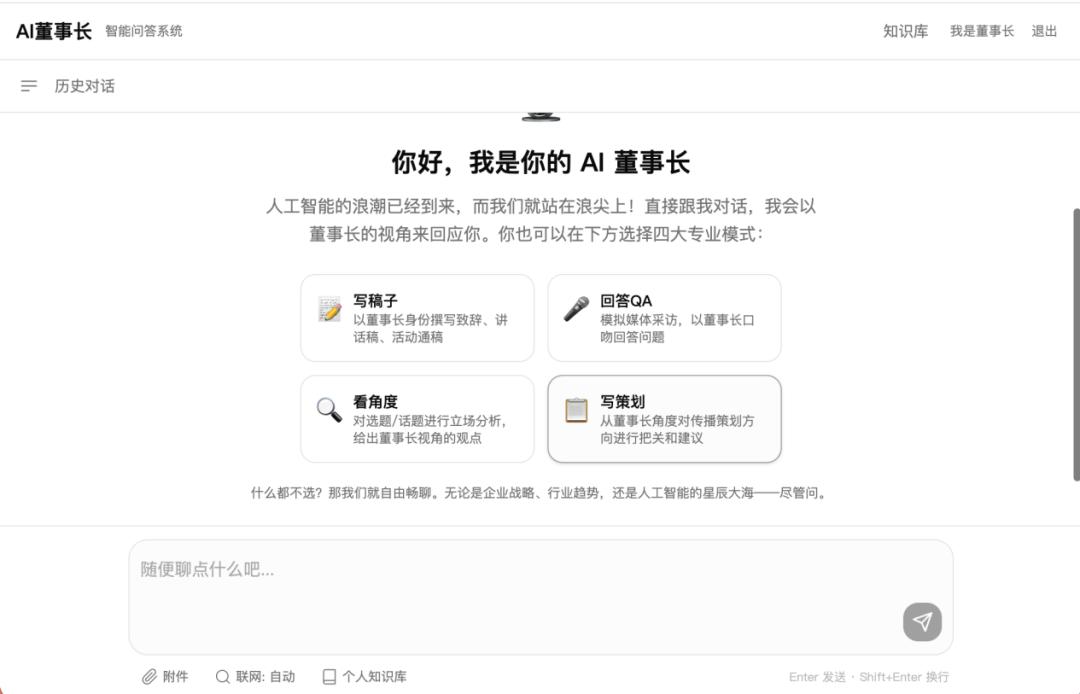Click the paperclip attachment icon
Viewport: 1080px width, 694px height.
[x=149, y=677]
